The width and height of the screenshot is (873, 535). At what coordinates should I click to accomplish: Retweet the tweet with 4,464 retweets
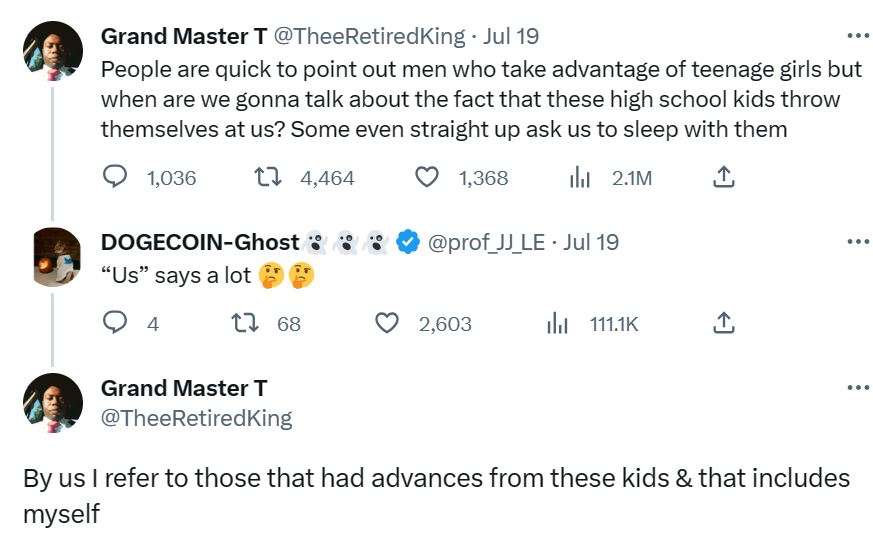(x=267, y=178)
